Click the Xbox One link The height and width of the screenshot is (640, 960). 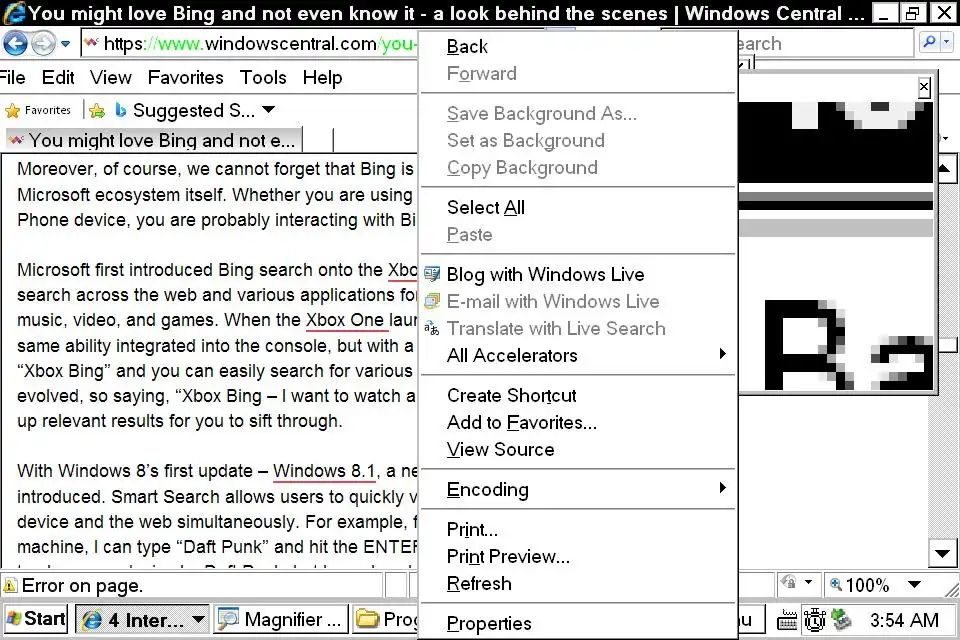[x=345, y=320]
